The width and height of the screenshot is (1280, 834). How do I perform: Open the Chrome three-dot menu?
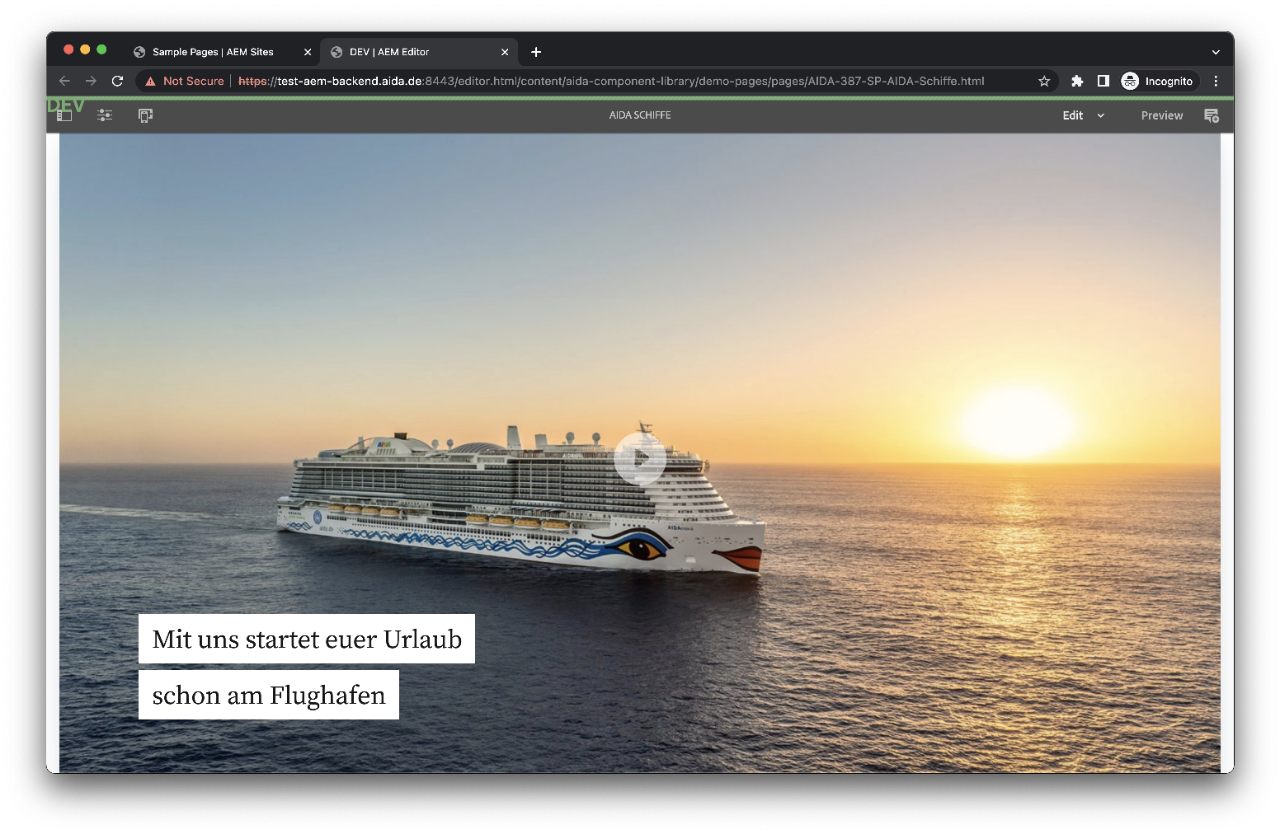click(x=1216, y=80)
